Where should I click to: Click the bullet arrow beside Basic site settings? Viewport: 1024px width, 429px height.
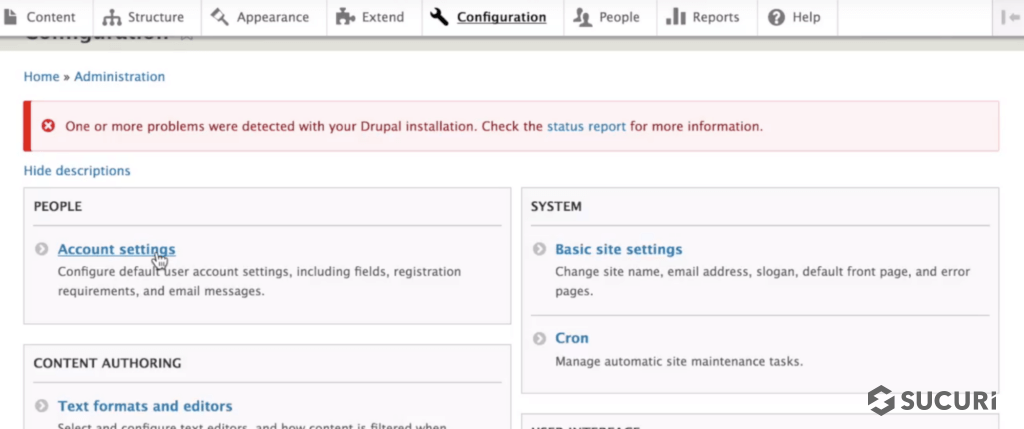(538, 250)
